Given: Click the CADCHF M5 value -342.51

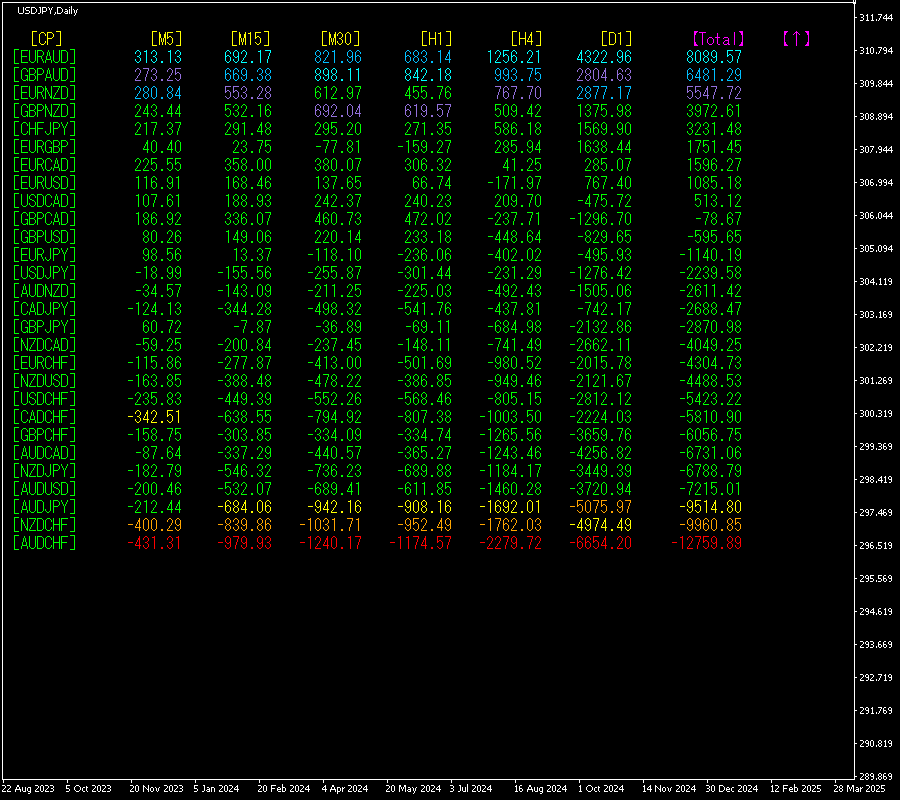Looking at the screenshot, I should click(154, 417).
